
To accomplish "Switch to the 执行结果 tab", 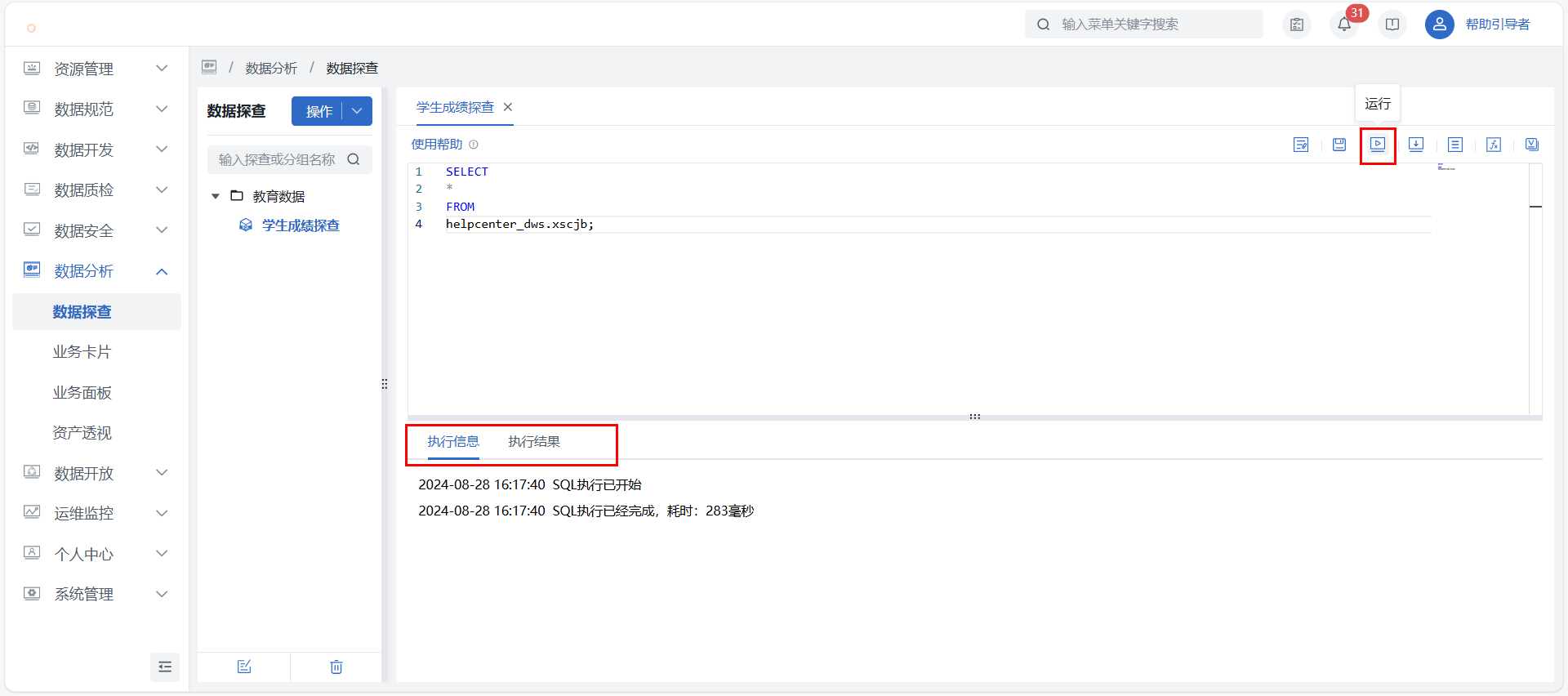I will (x=534, y=442).
